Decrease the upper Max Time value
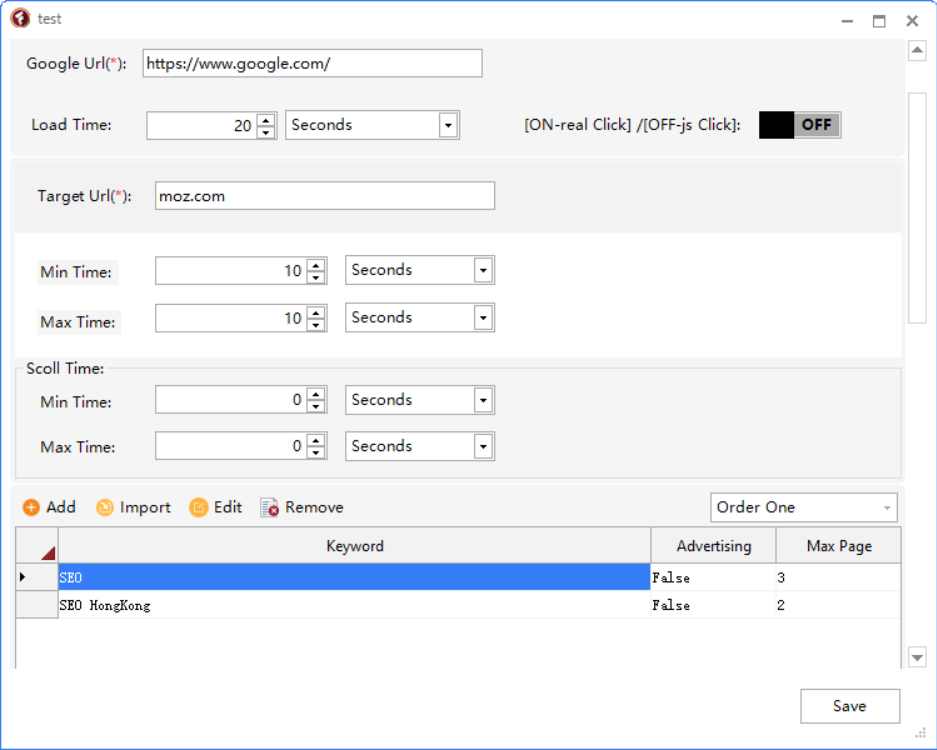Viewport: 937px width, 750px height. (316, 325)
